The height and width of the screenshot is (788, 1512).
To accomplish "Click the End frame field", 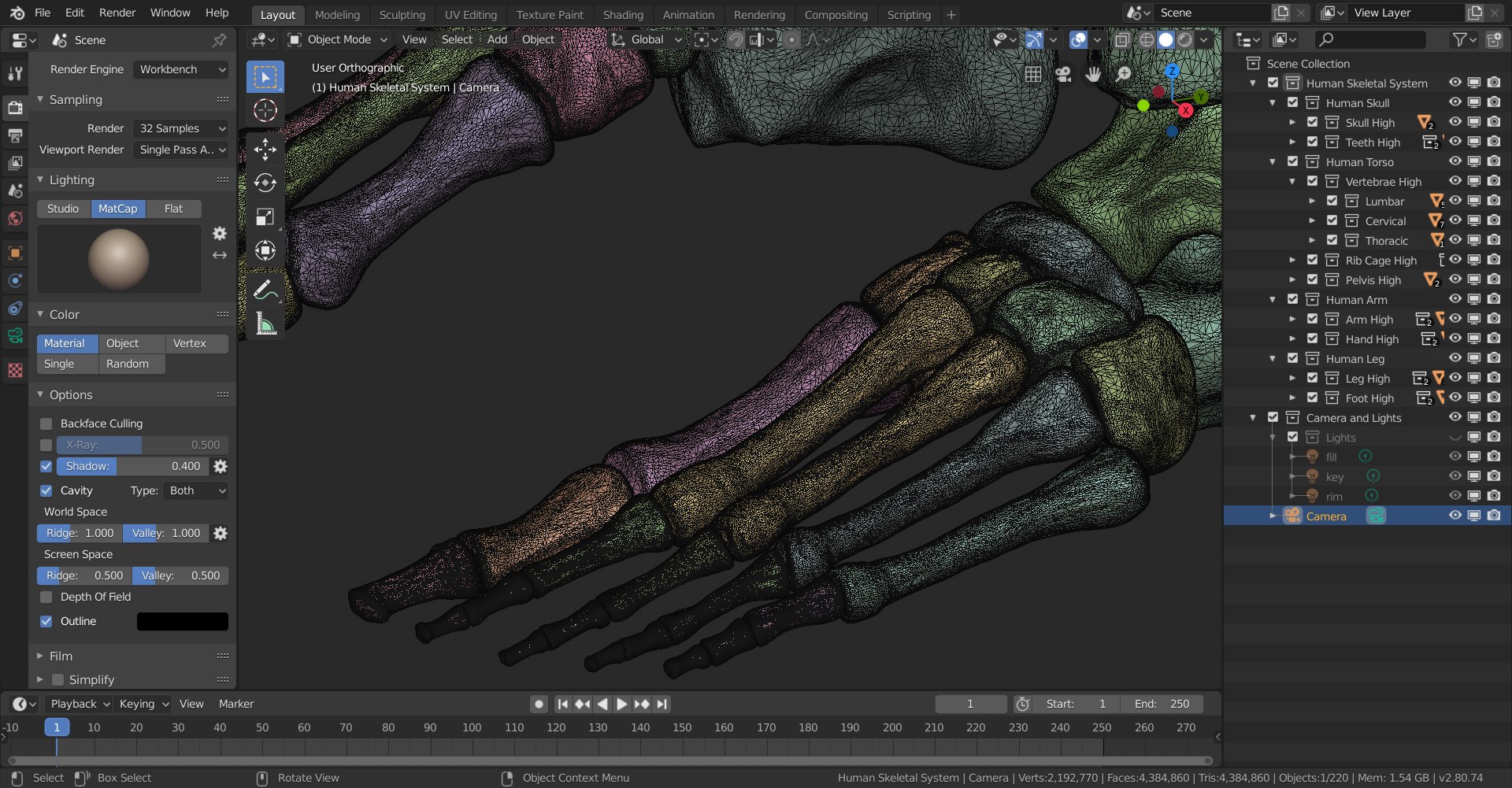I will click(x=1162, y=704).
